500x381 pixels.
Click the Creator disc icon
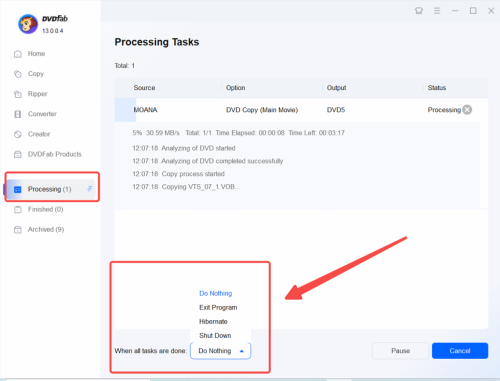[18, 134]
